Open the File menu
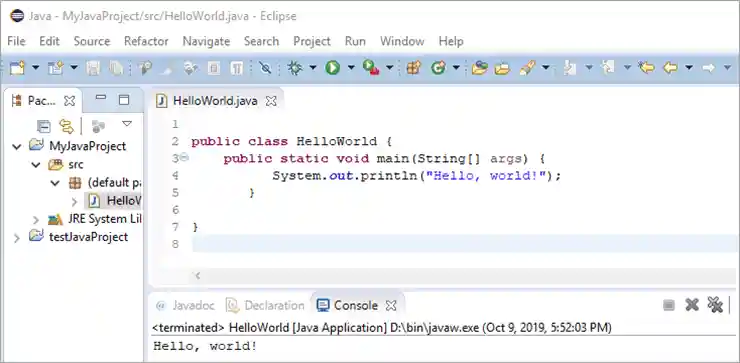The width and height of the screenshot is (740, 363). pos(16,42)
